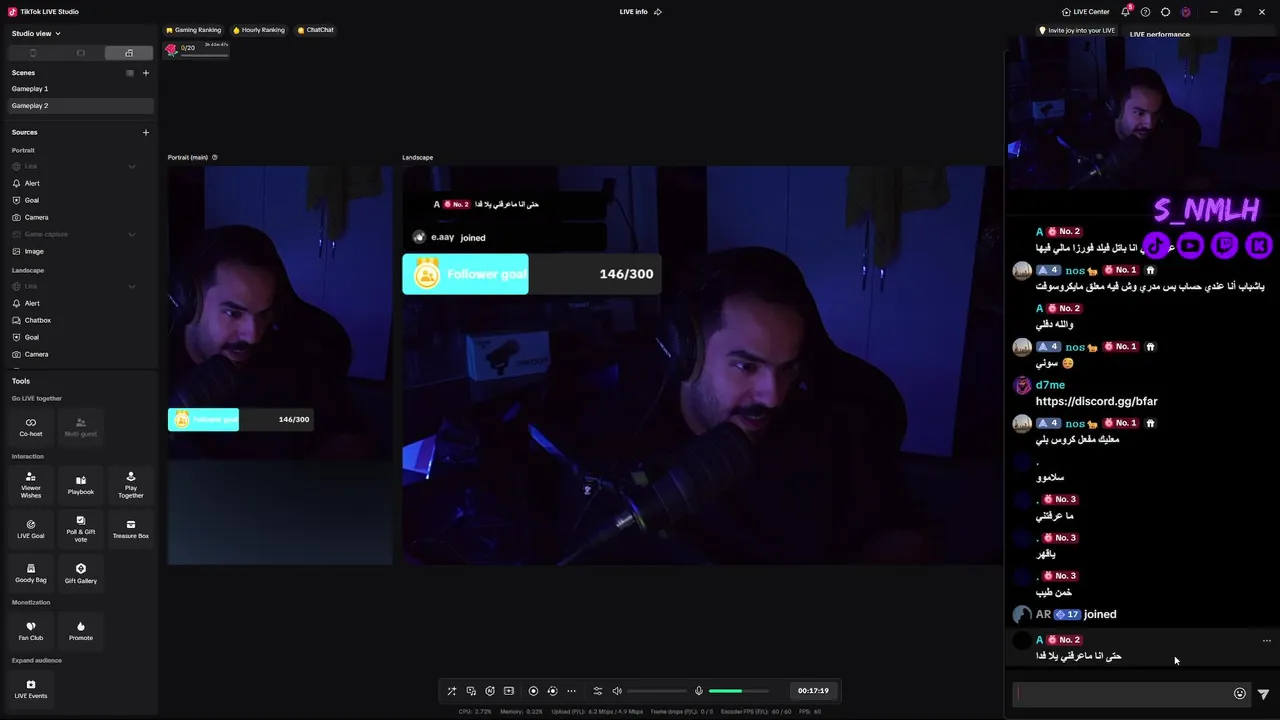Screen dimensions: 1280x720
Task: Open the settings gear icon
Action: tap(1166, 12)
